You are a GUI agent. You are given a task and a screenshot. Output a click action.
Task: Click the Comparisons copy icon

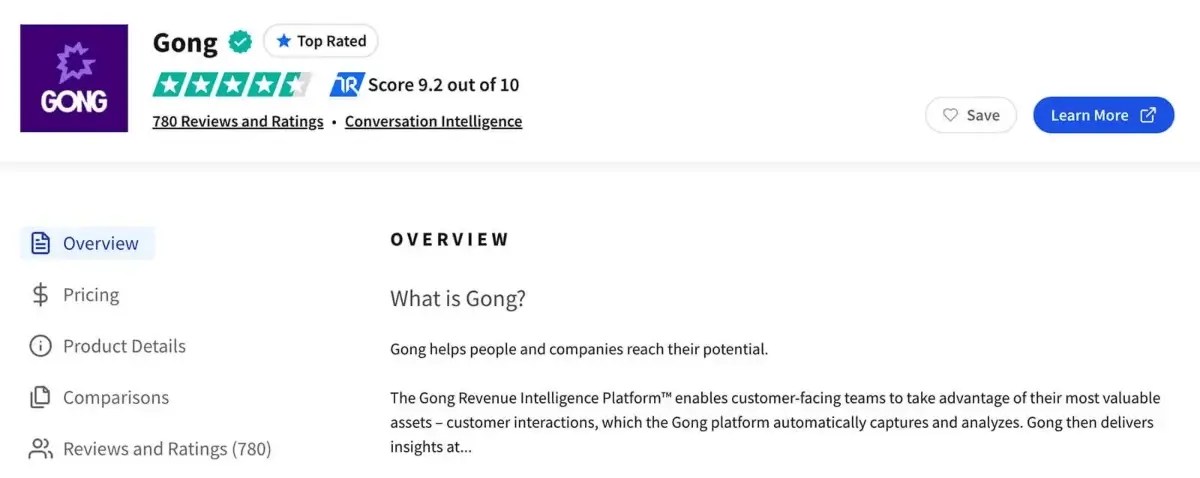coord(40,397)
